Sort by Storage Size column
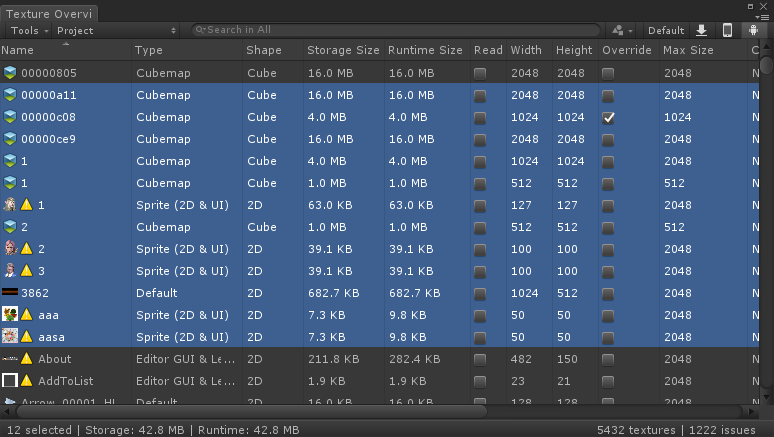774x437 pixels. (x=344, y=50)
